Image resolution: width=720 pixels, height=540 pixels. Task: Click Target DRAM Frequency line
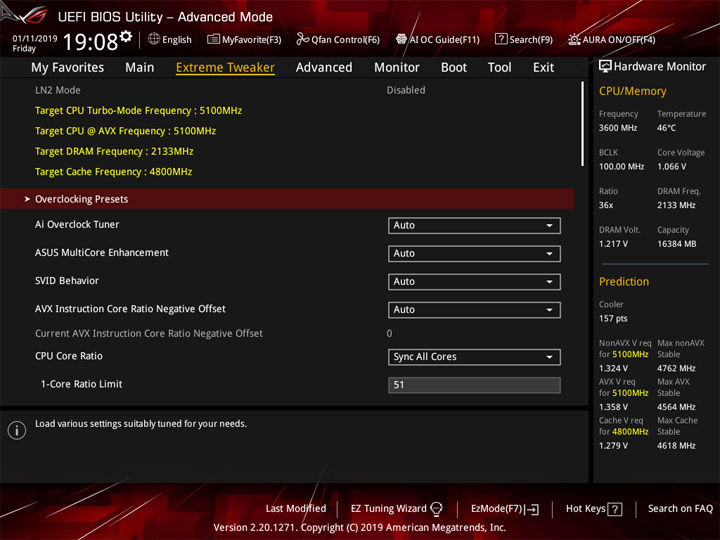coord(114,151)
